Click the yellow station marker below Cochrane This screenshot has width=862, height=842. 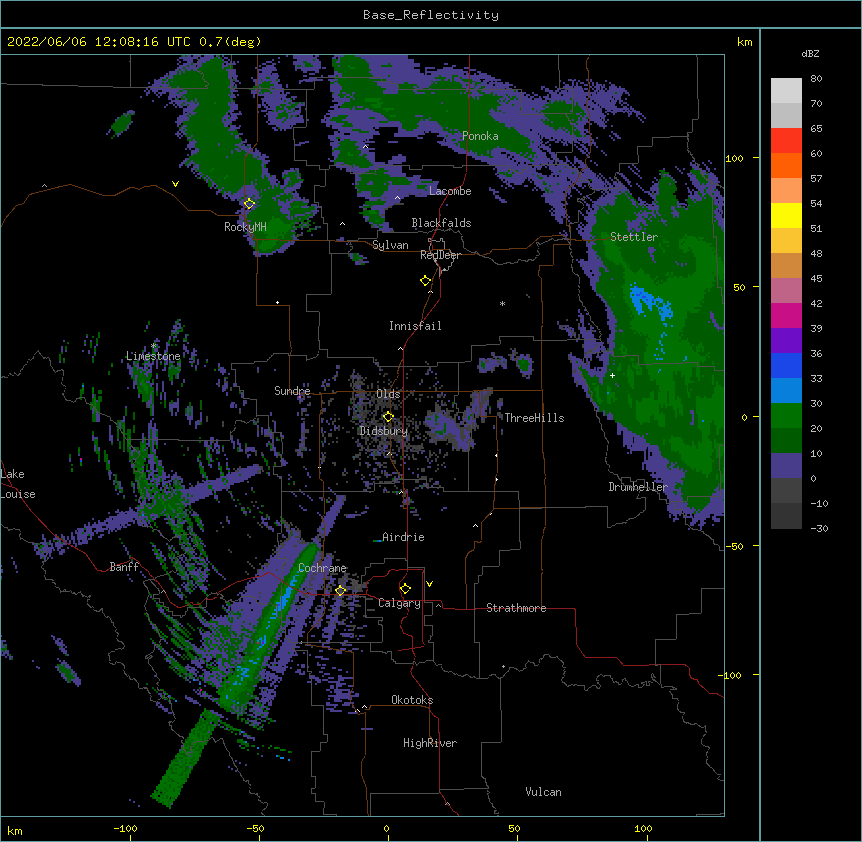(340, 590)
